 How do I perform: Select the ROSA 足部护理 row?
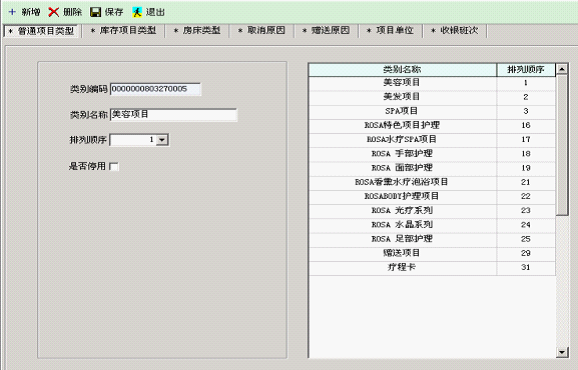(x=432, y=239)
